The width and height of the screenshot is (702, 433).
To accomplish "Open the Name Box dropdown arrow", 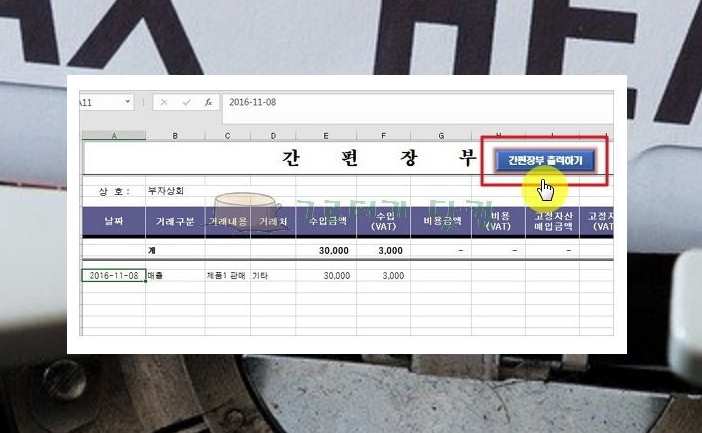I will tap(128, 102).
